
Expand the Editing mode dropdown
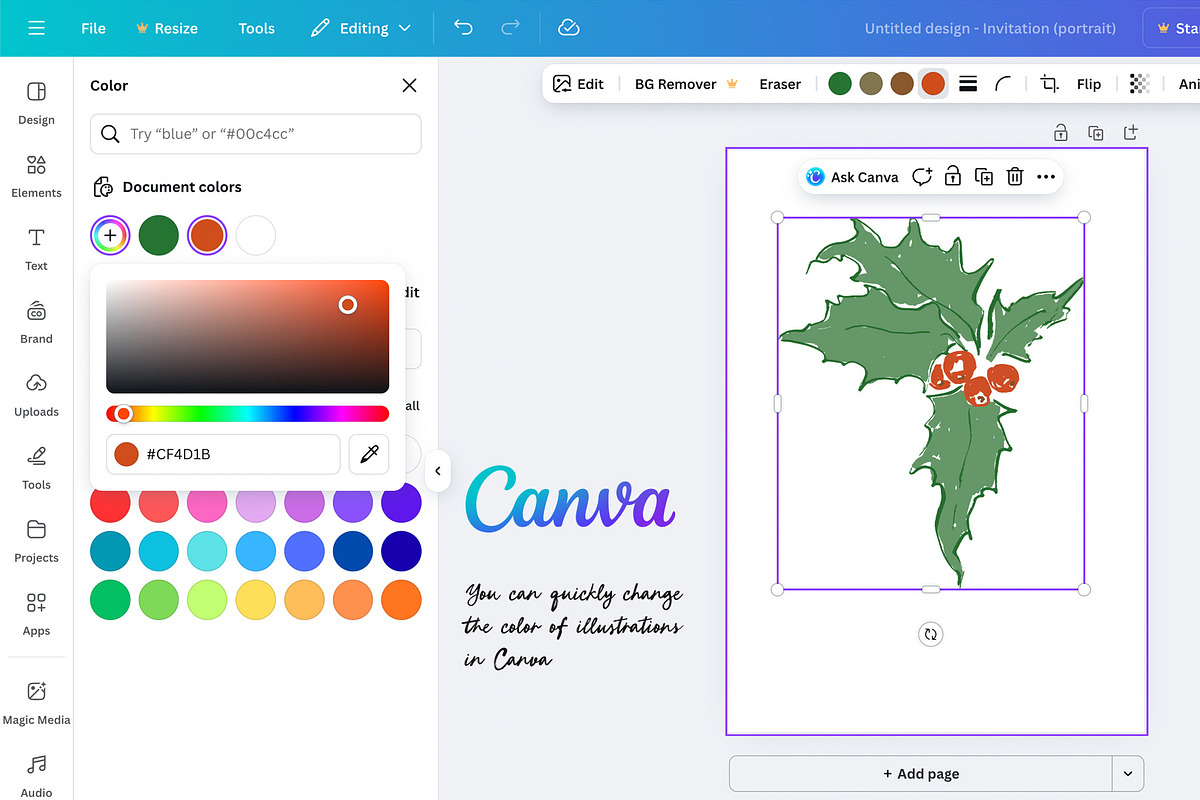tap(361, 28)
